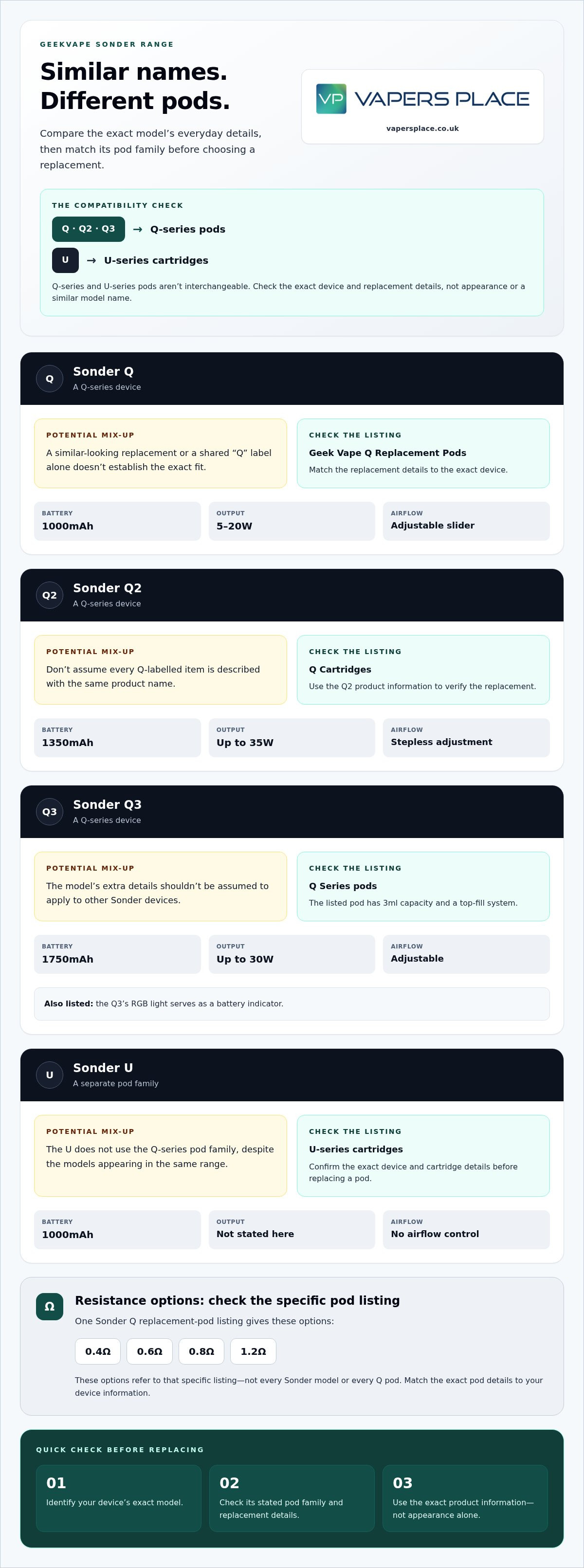The width and height of the screenshot is (584, 1568).
Task: Open Geek Vape Q Replacement Pods listing
Action: (422, 453)
